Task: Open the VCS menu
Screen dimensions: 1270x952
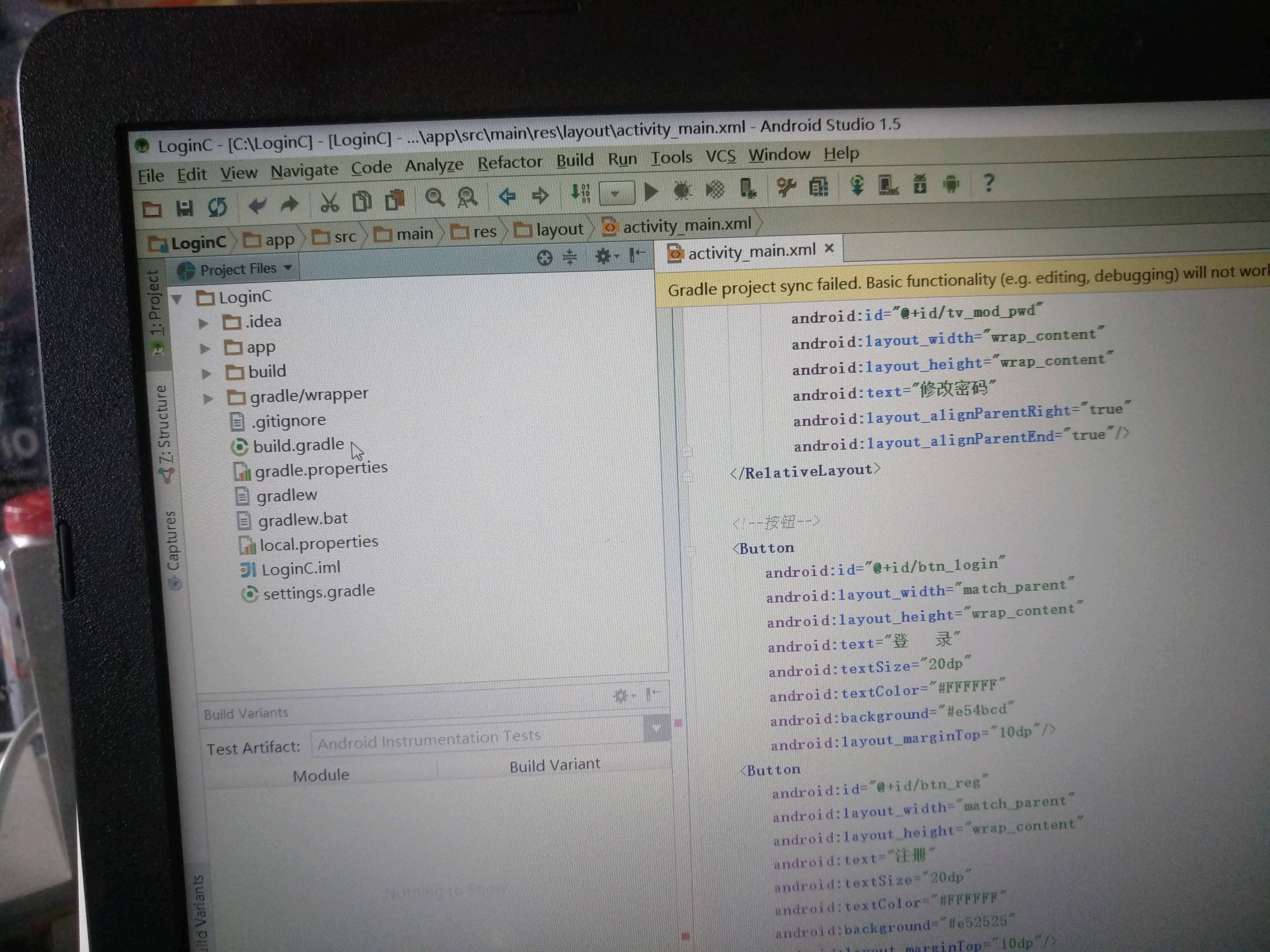Action: [x=720, y=156]
